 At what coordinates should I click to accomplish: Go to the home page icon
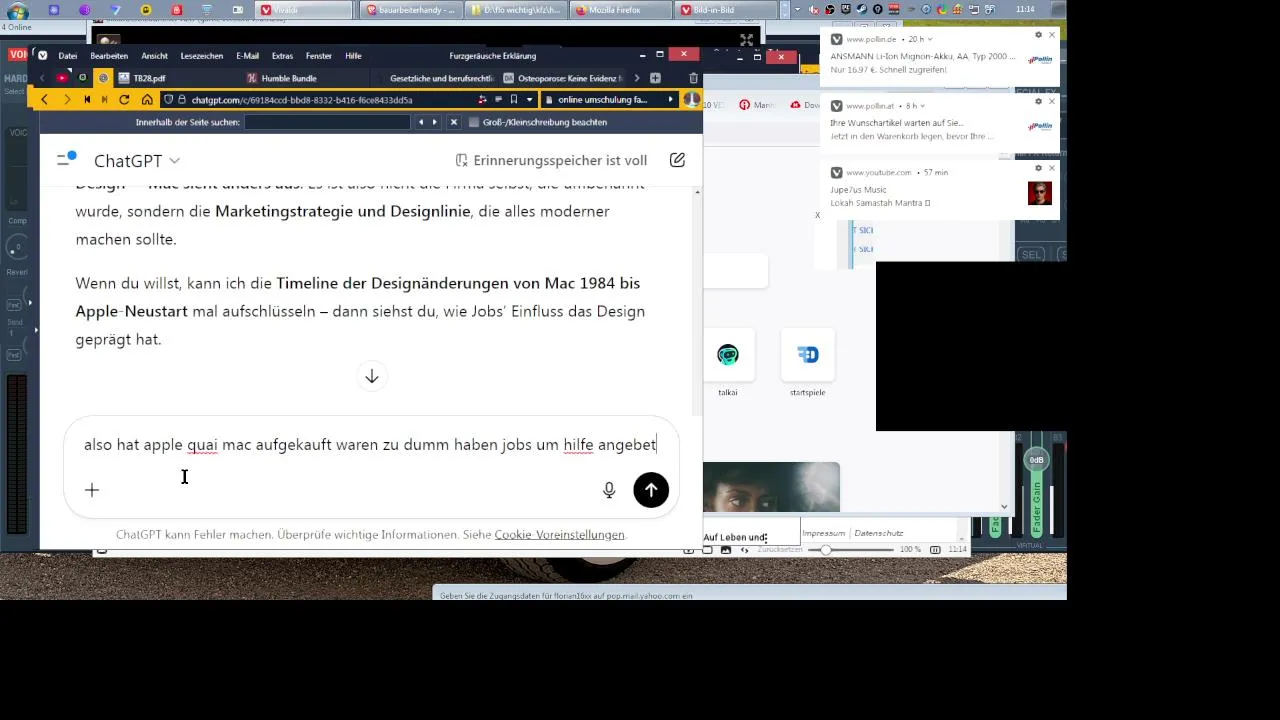[147, 100]
